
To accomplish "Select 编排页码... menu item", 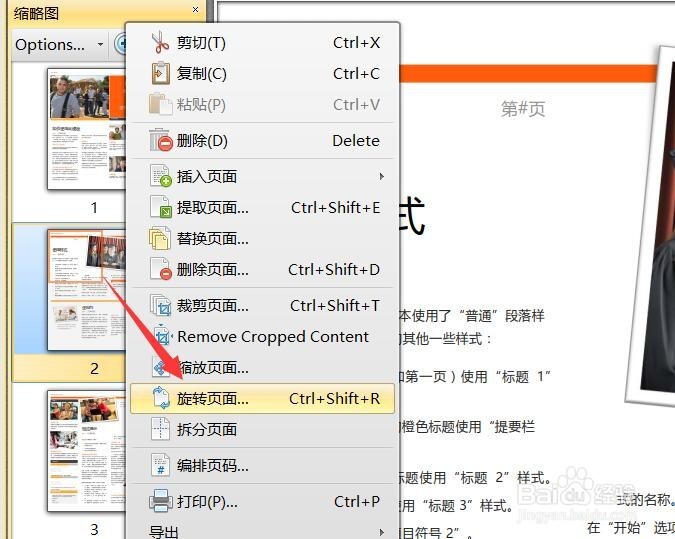I will [263, 465].
